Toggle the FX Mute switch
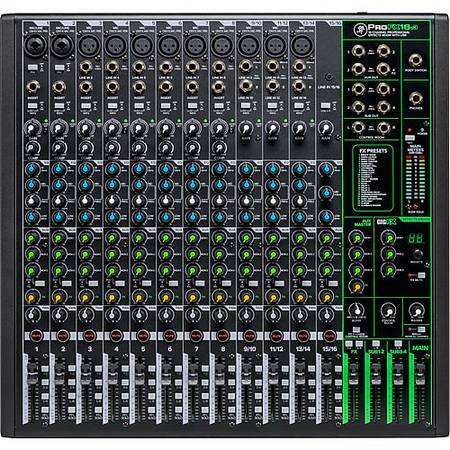Image resolution: width=450 pixels, height=450 pixels. (421, 275)
